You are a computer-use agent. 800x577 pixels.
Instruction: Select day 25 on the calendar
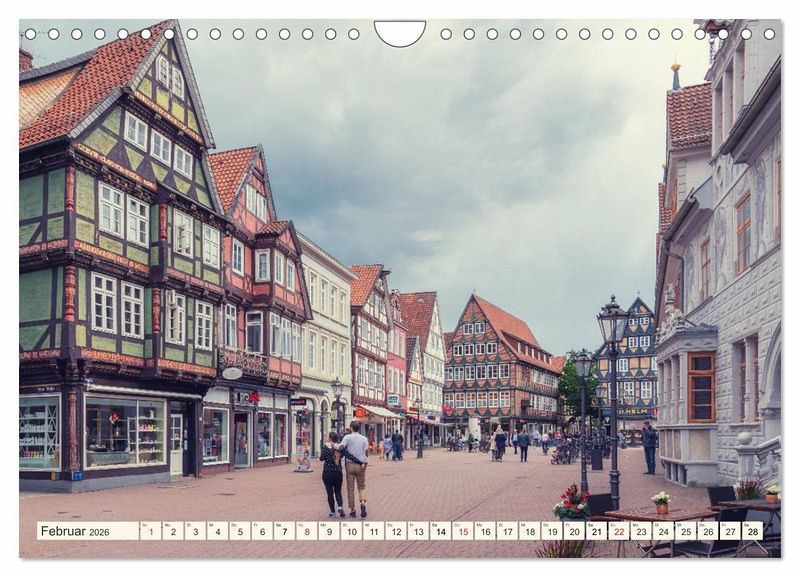tap(685, 531)
